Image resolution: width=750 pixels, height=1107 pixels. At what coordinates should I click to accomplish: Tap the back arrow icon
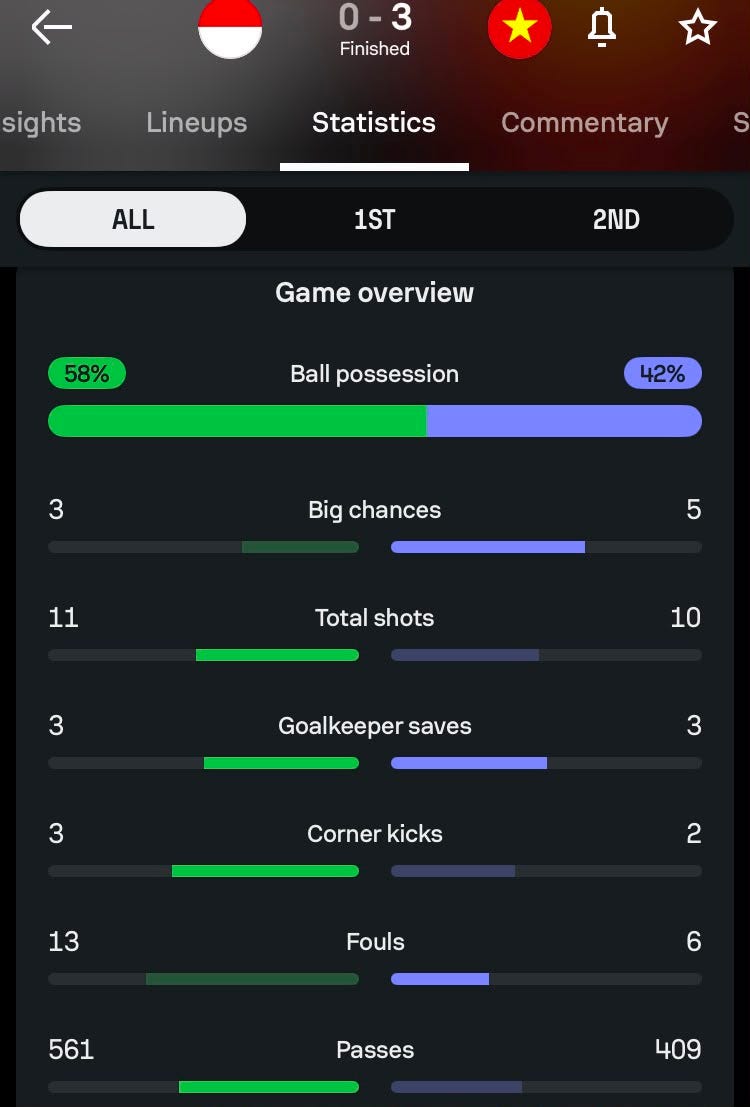click(x=52, y=28)
